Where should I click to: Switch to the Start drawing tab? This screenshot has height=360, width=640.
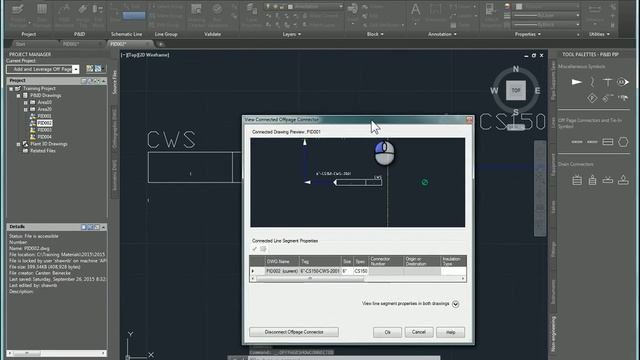pyautogui.click(x=20, y=44)
